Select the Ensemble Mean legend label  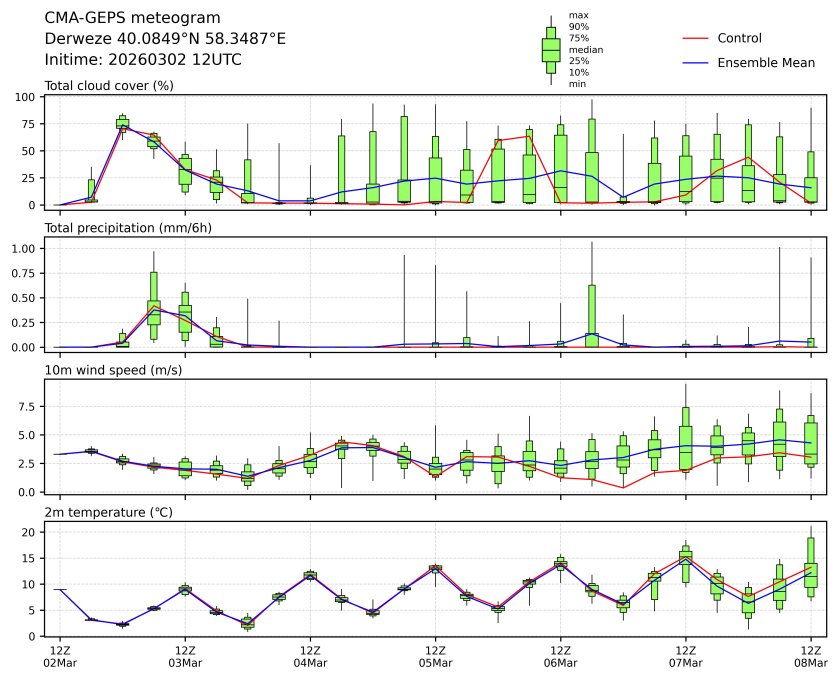point(766,63)
